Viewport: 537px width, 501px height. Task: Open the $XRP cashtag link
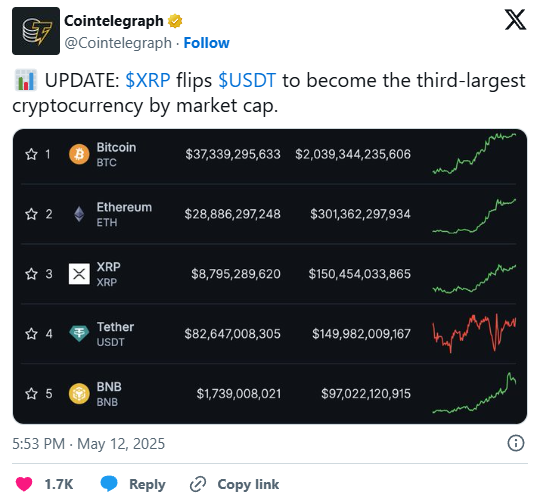[148, 80]
